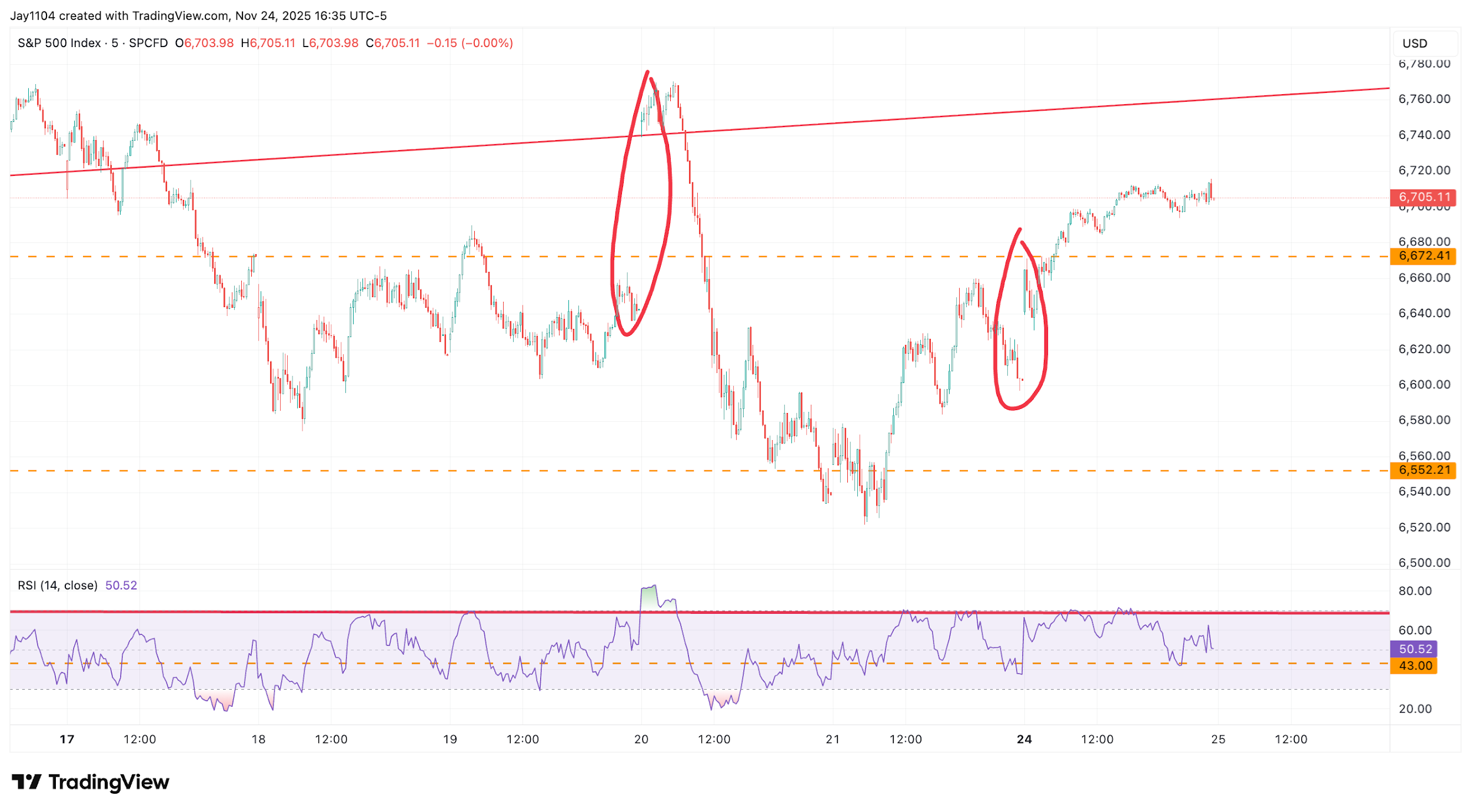Select the orange 6,672.41 price label
The image size is (1471, 812).
pyautogui.click(x=1423, y=256)
